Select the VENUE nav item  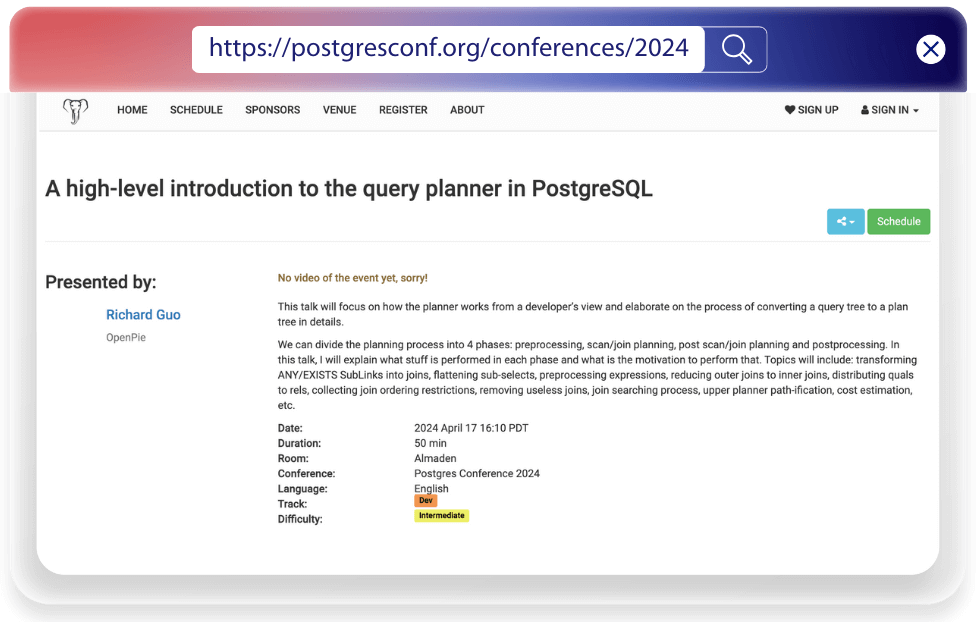point(339,110)
